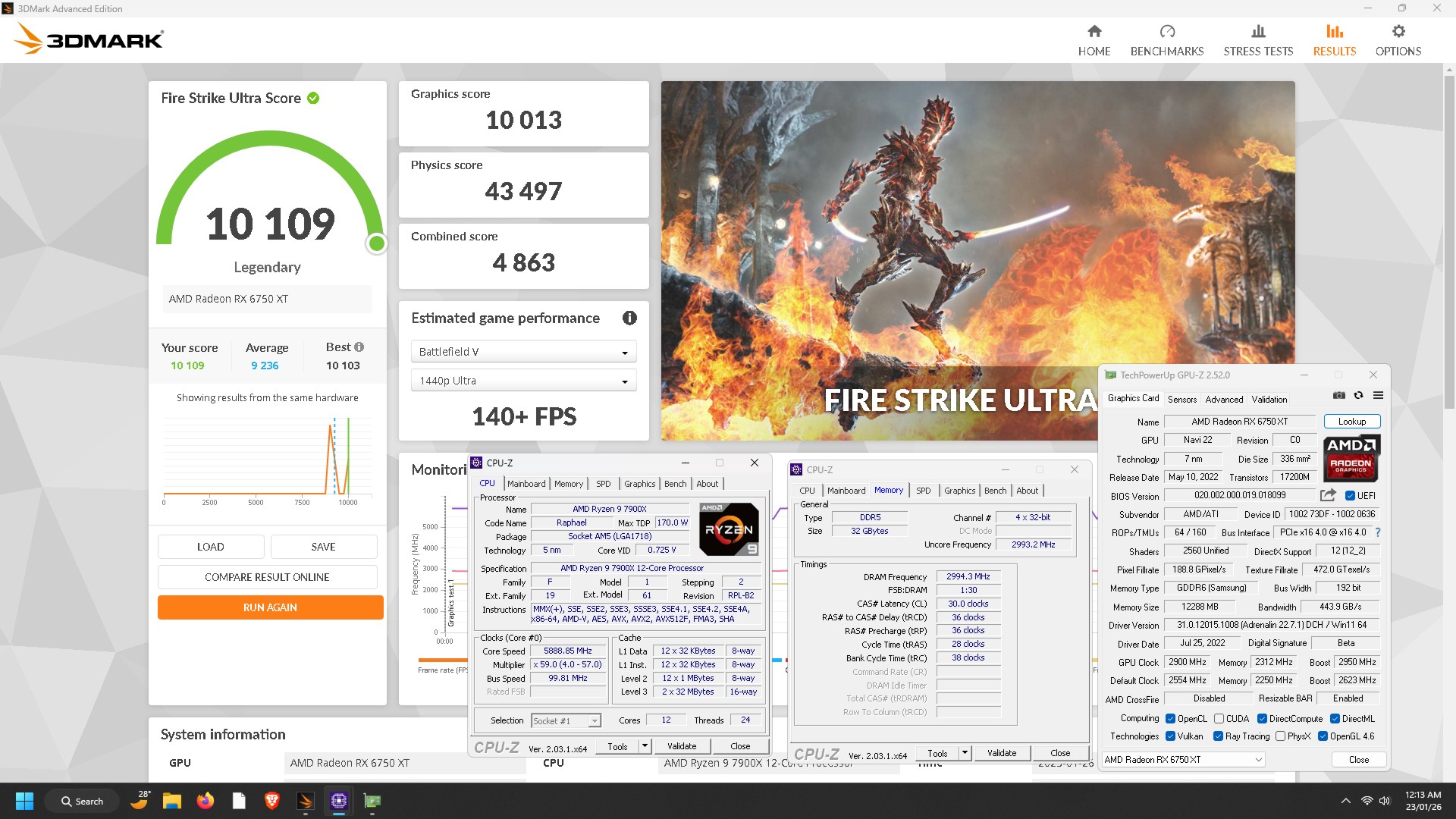Open the Sensors tab in GPU-Z
Screen dimensions: 1456x819
click(x=1181, y=400)
